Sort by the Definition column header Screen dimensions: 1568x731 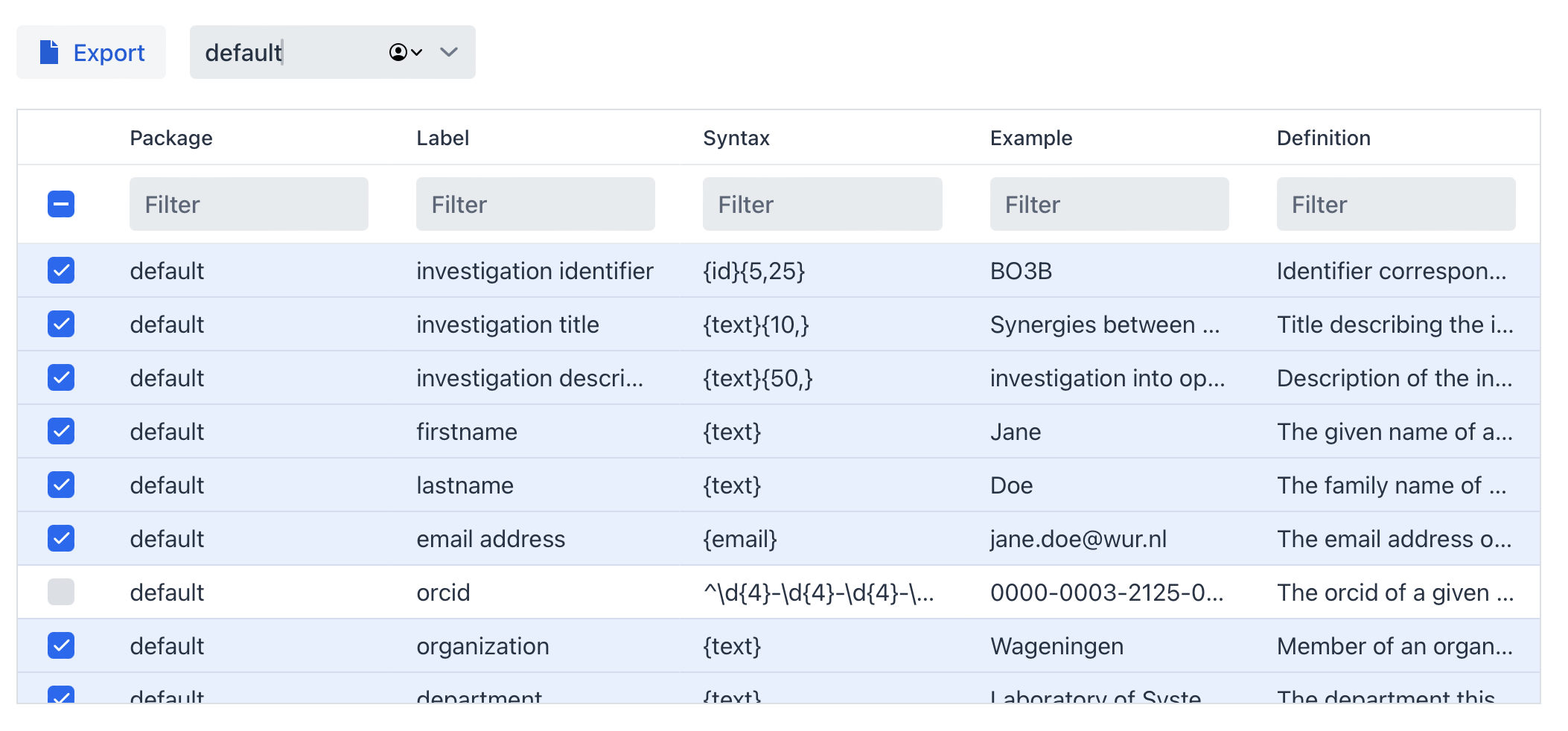[1324, 138]
